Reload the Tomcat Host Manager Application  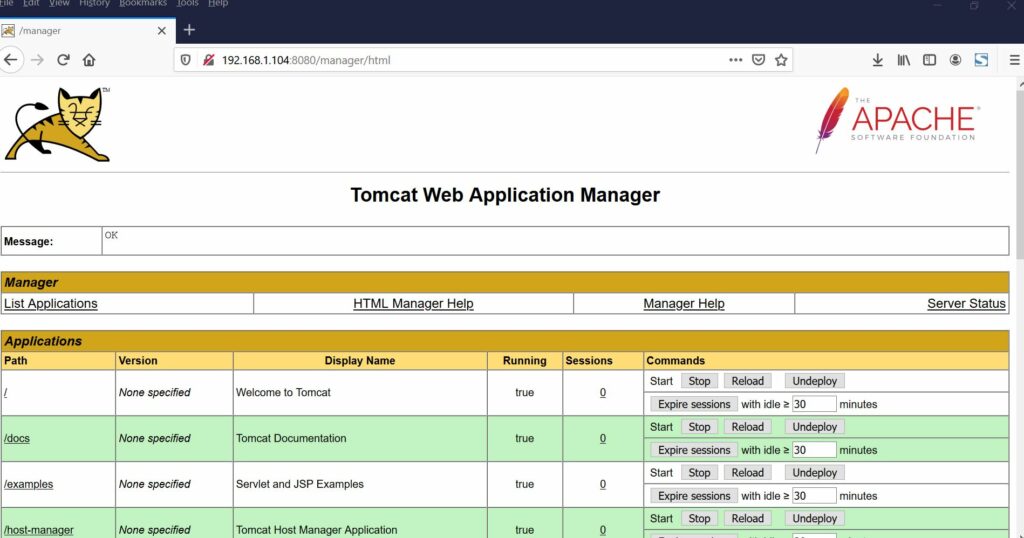[x=747, y=518]
